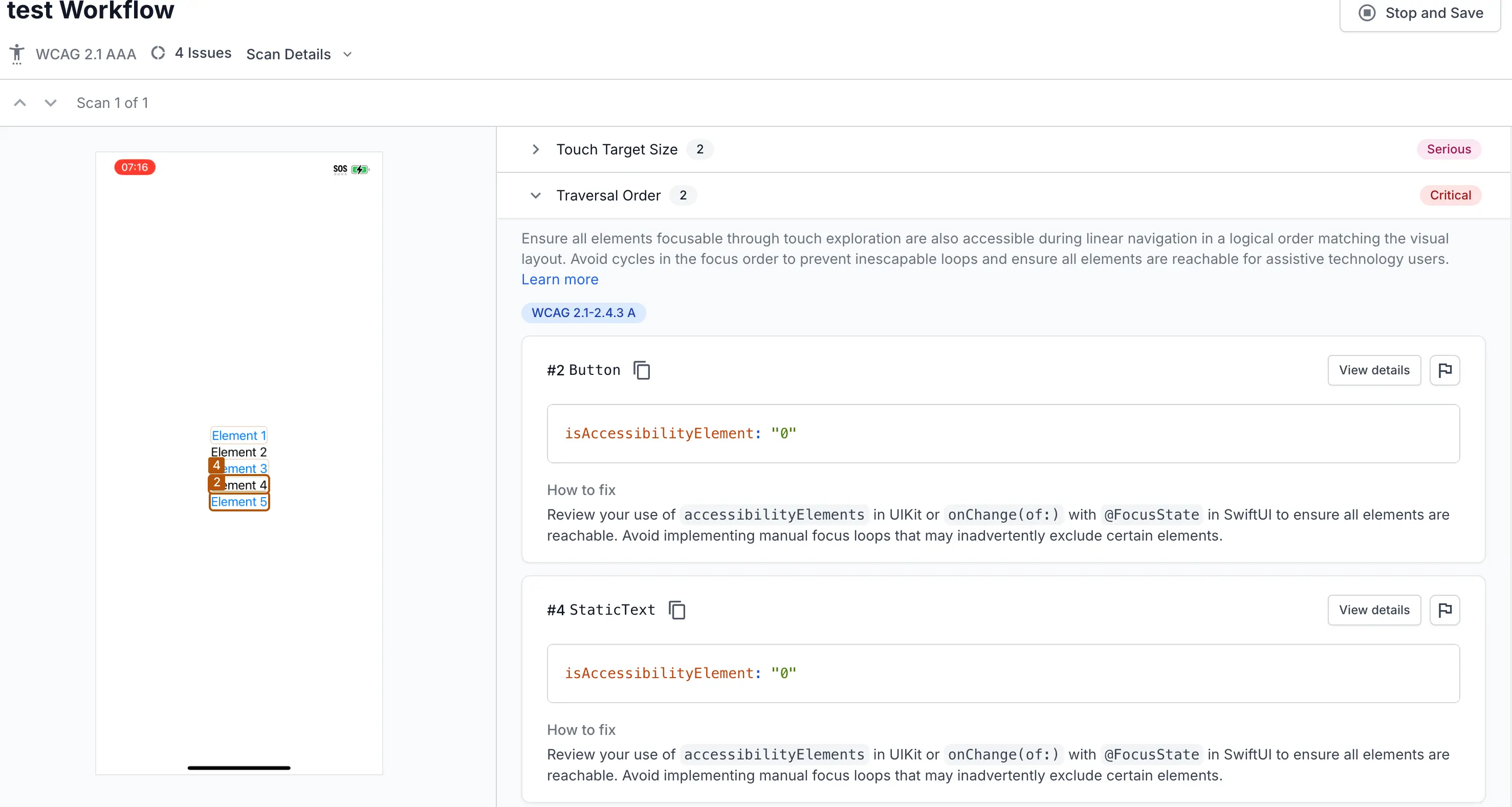This screenshot has height=807, width=1512.
Task: Select issue marker 4 on the screenshot
Action: tap(216, 465)
